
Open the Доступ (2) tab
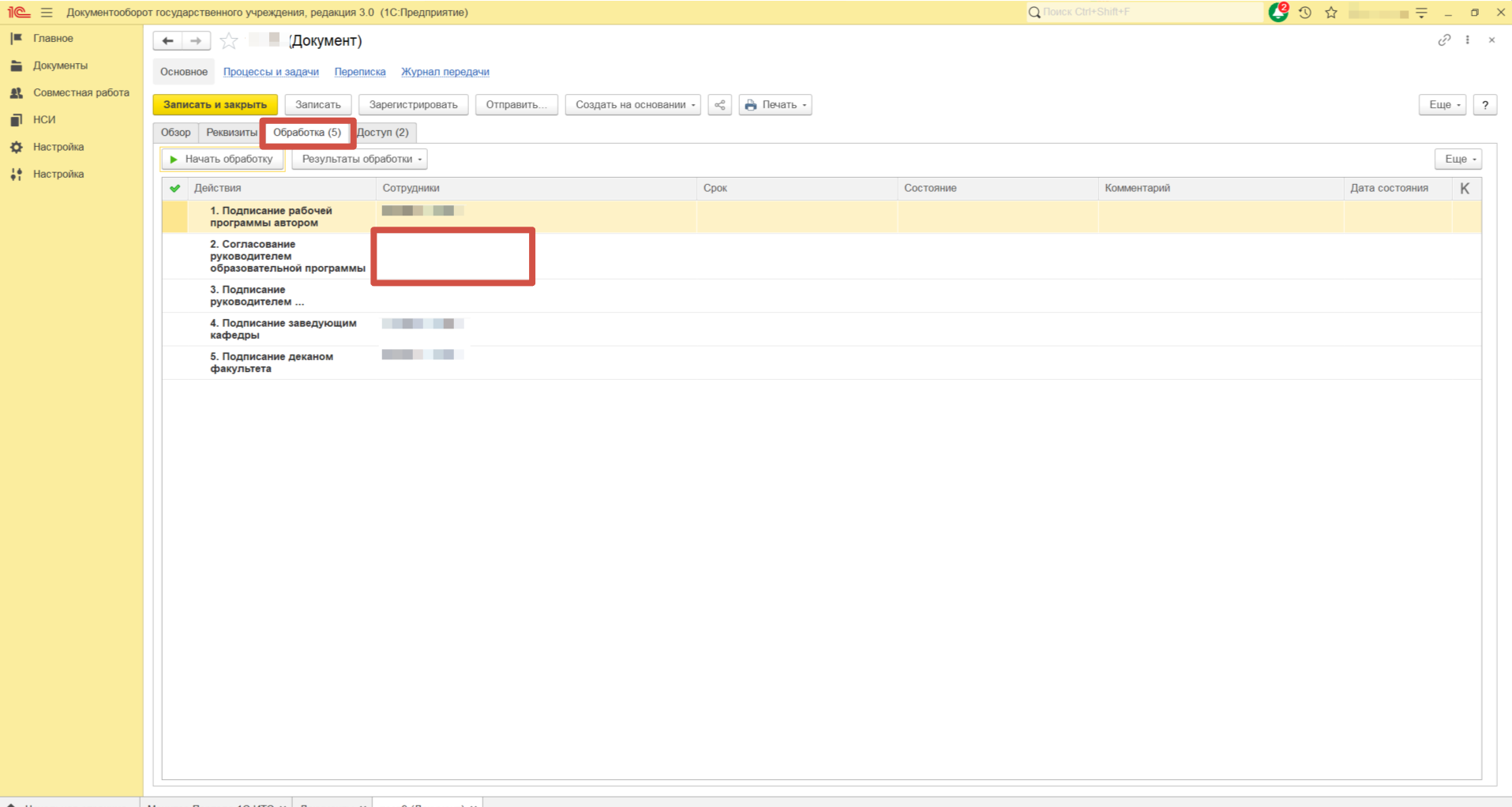point(383,133)
